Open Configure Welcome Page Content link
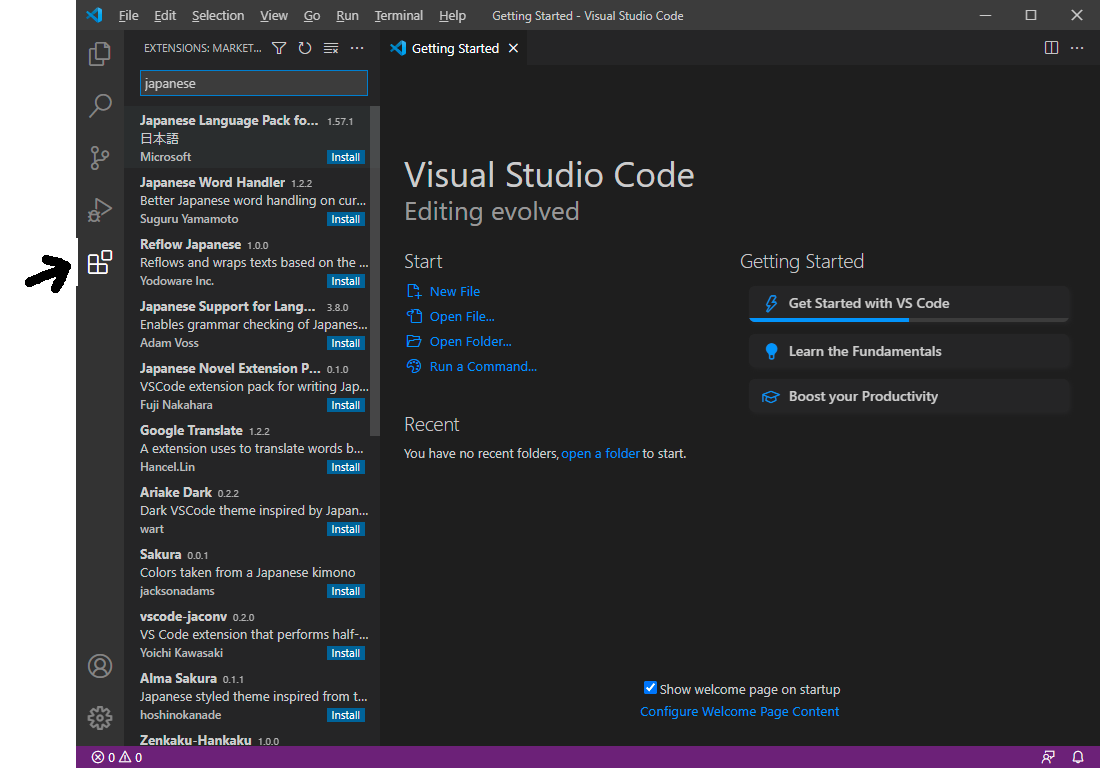The height and width of the screenshot is (768, 1100). pos(739,711)
